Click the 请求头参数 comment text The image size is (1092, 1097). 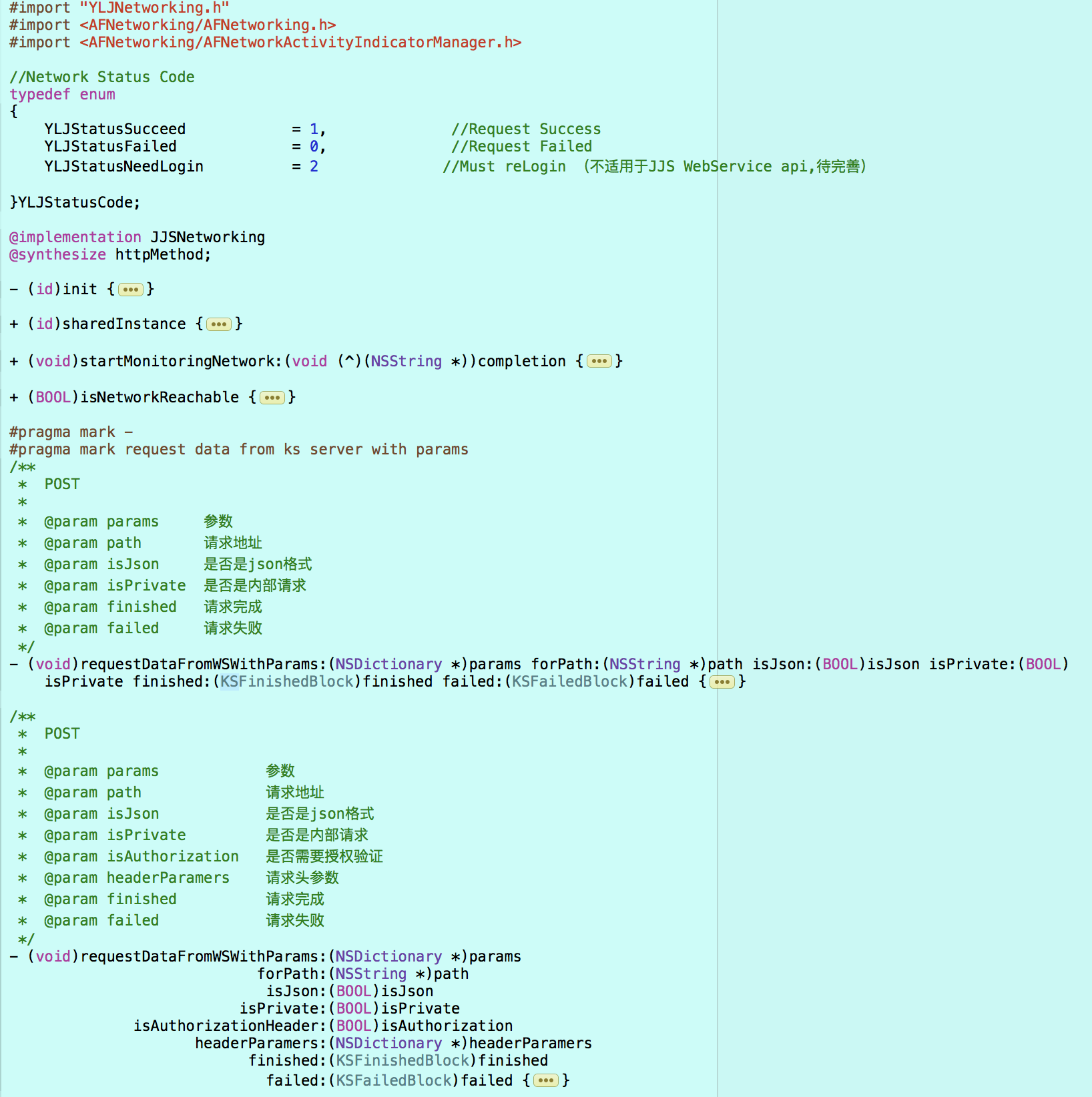[302, 878]
